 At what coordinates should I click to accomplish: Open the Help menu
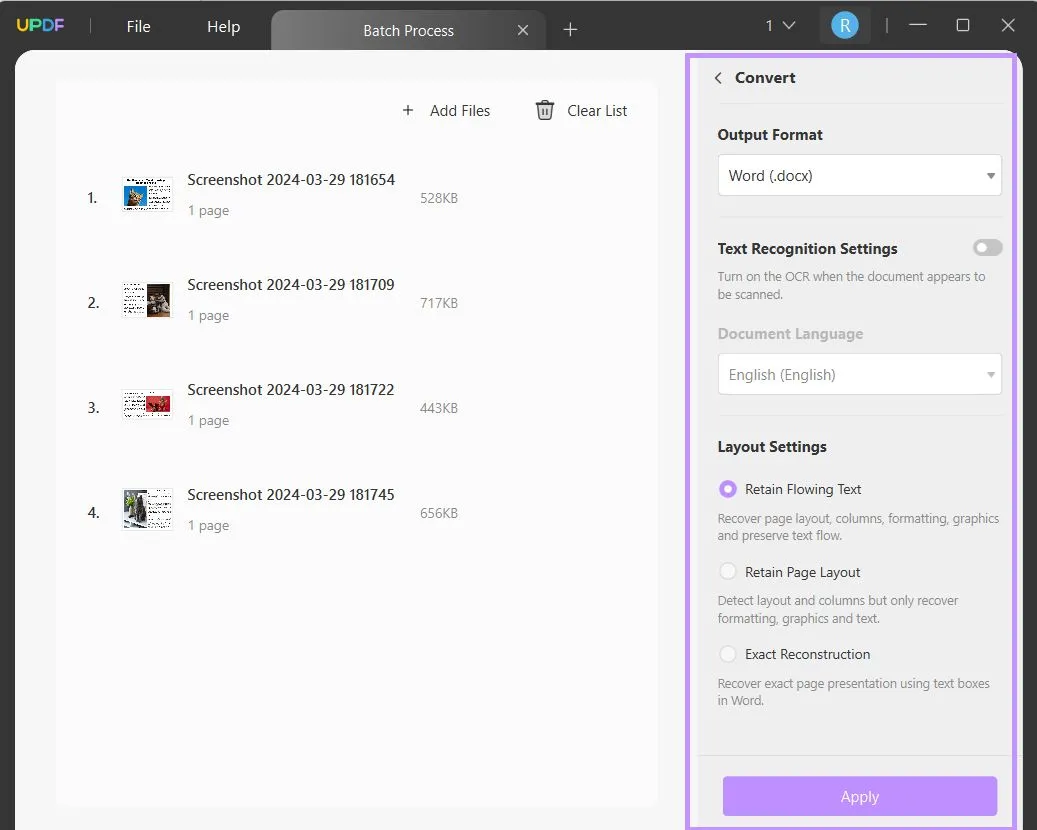pyautogui.click(x=224, y=26)
